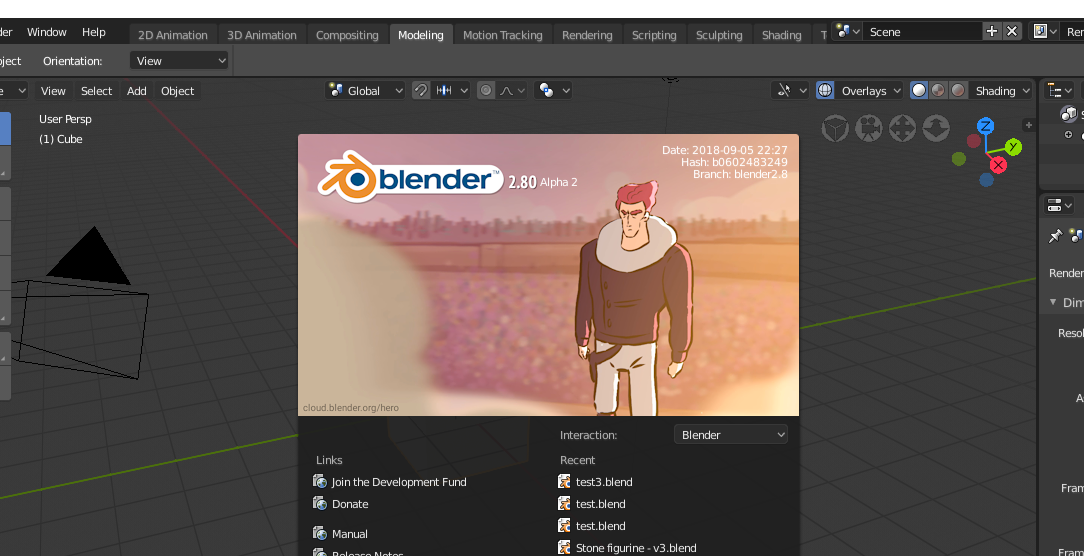The height and width of the screenshot is (556, 1084).
Task: Select rendered shading mode
Action: (x=957, y=91)
